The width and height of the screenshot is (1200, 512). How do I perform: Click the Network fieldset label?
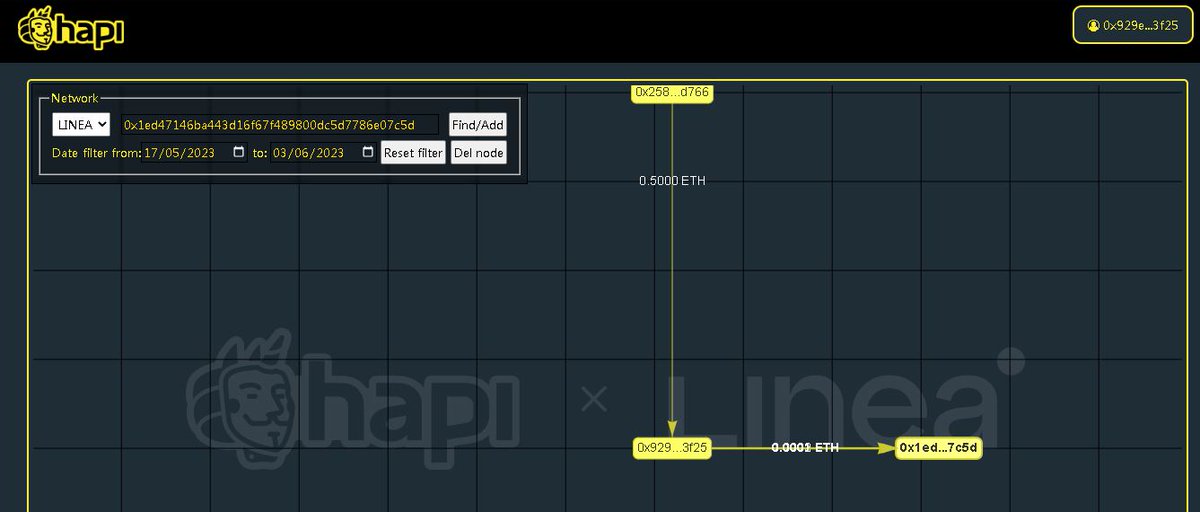tap(75, 98)
